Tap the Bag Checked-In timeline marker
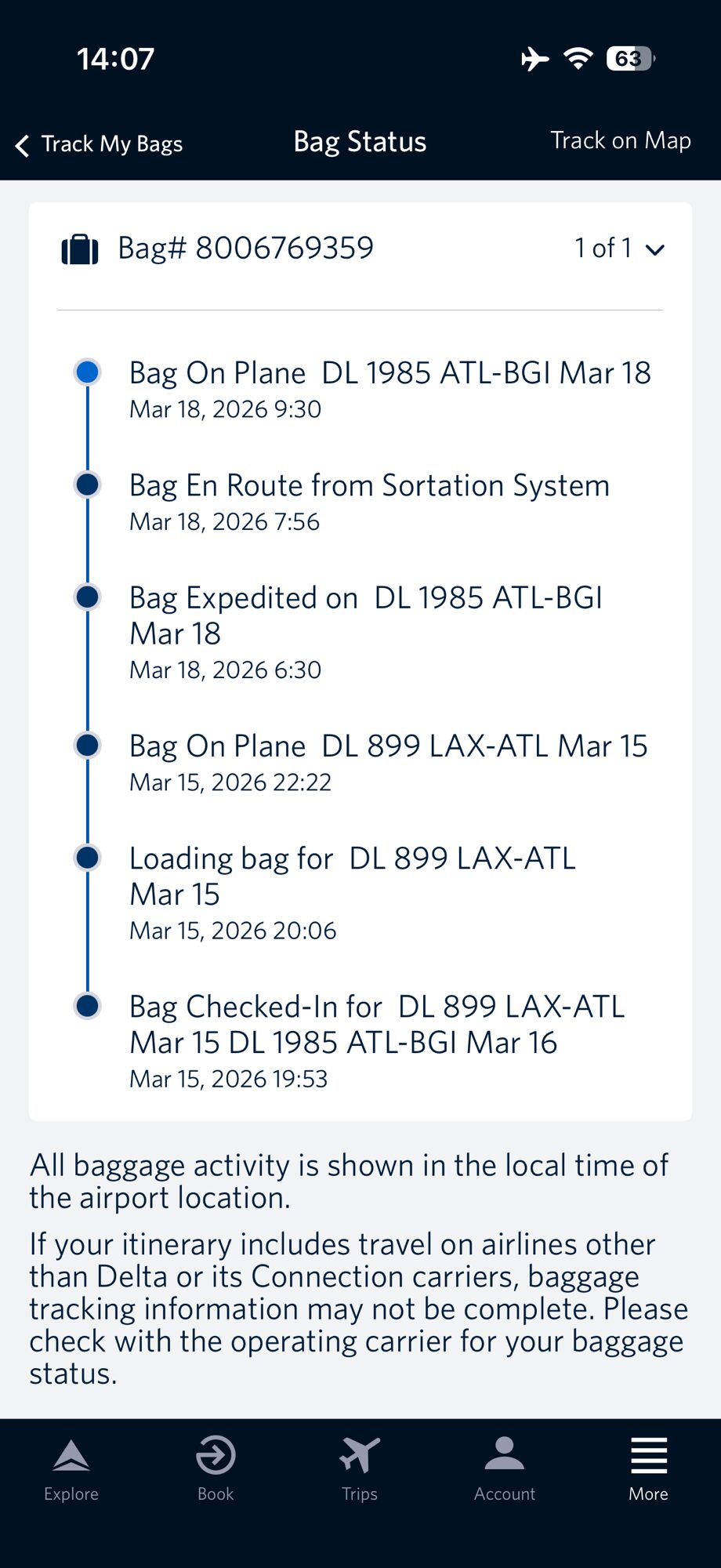 88,1005
